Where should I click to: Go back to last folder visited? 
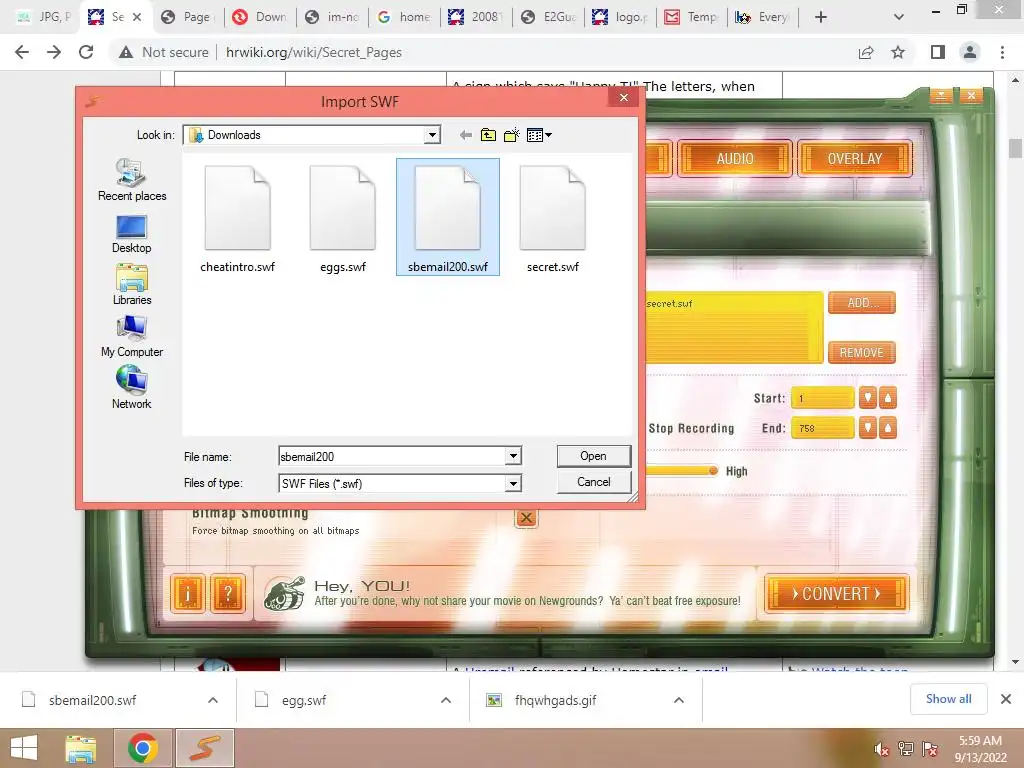coord(466,135)
